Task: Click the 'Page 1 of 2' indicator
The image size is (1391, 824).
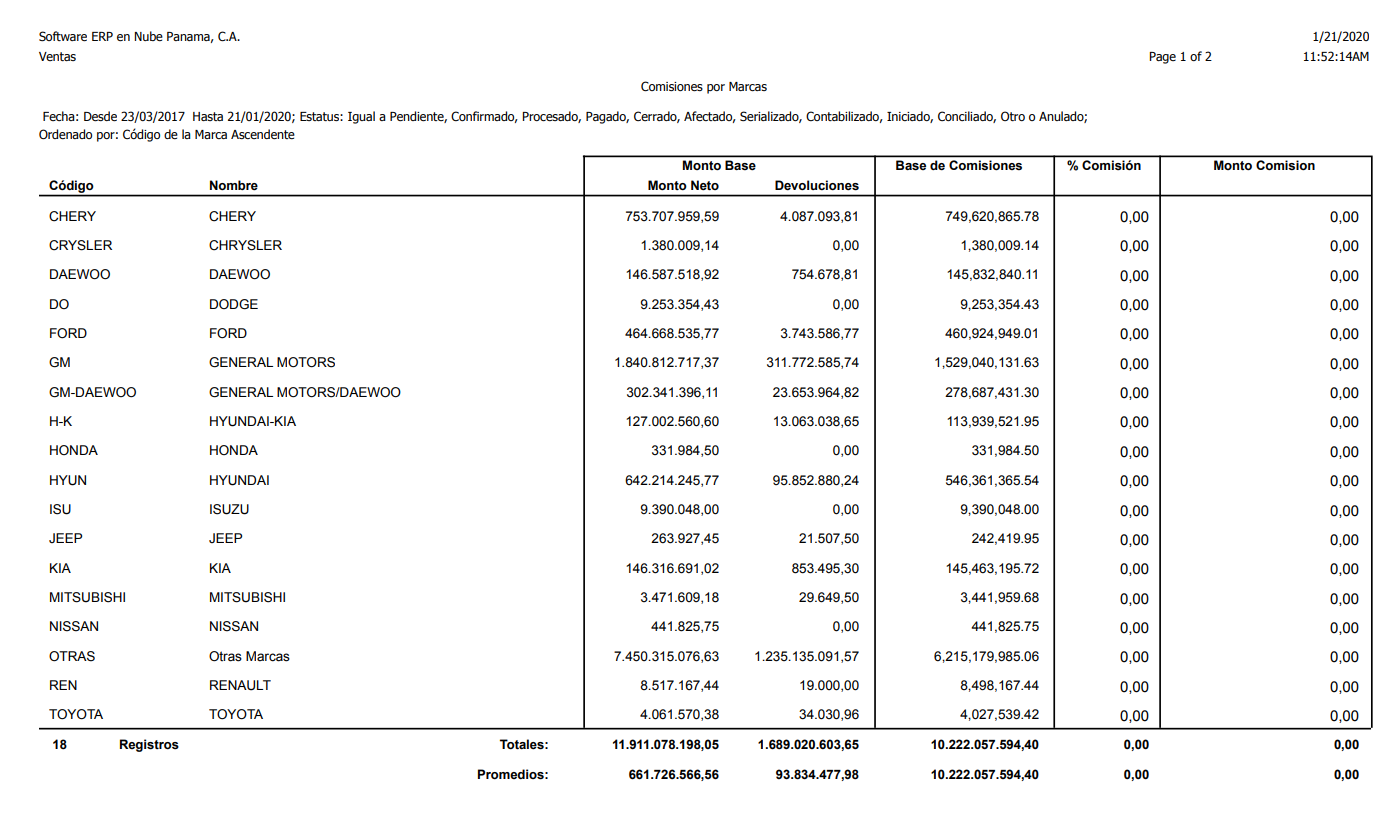Action: click(x=1180, y=57)
